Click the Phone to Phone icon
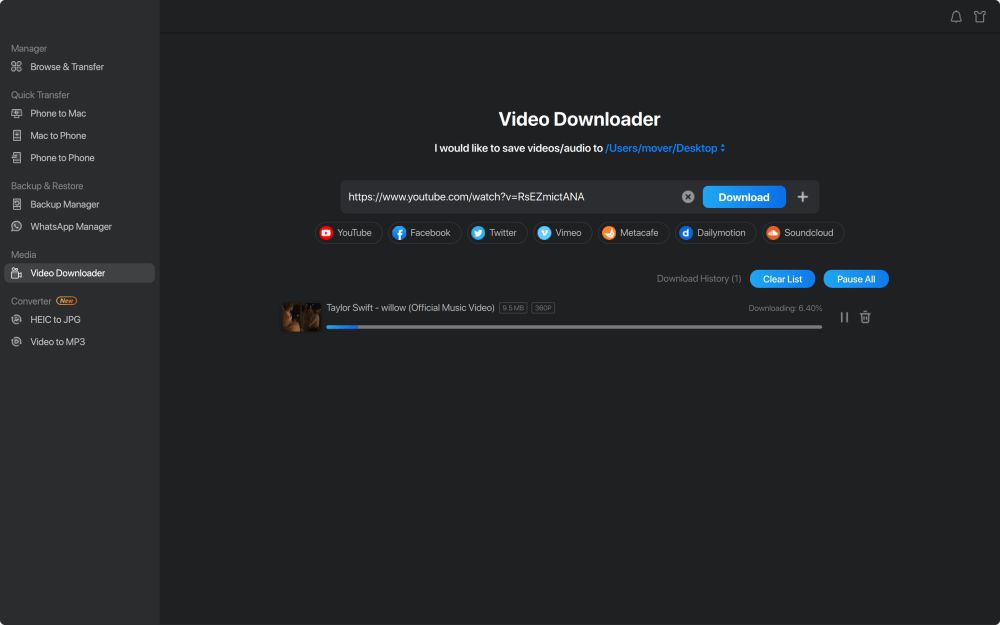1000x625 pixels. (x=17, y=158)
